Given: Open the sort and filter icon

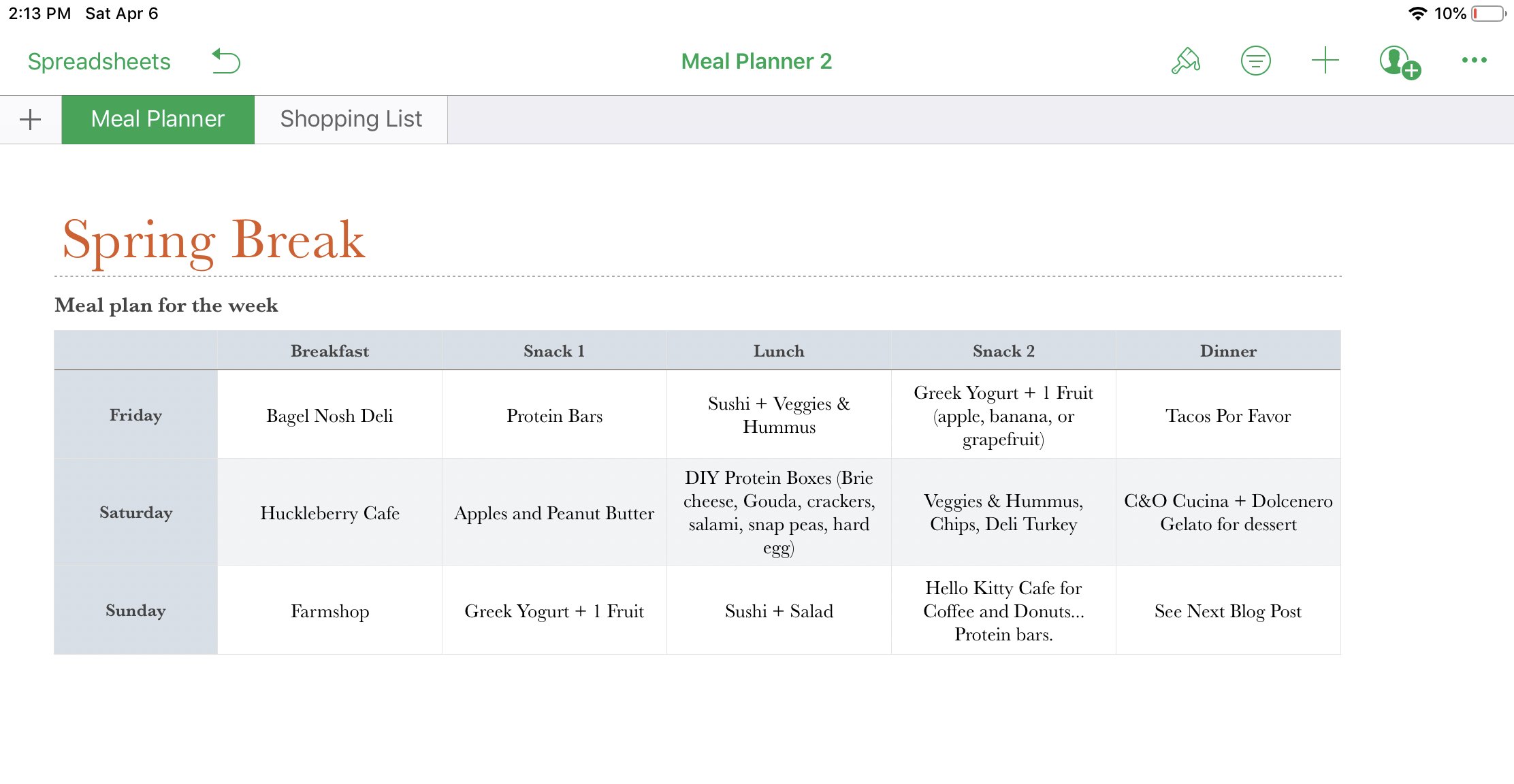Looking at the screenshot, I should 1255,61.
